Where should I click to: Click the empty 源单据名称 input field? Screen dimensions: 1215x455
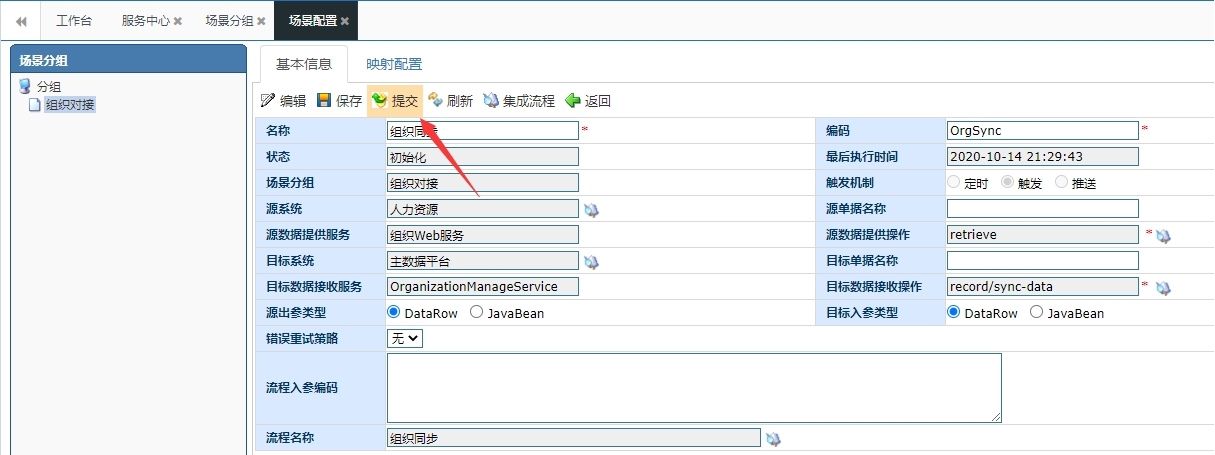pos(1043,208)
